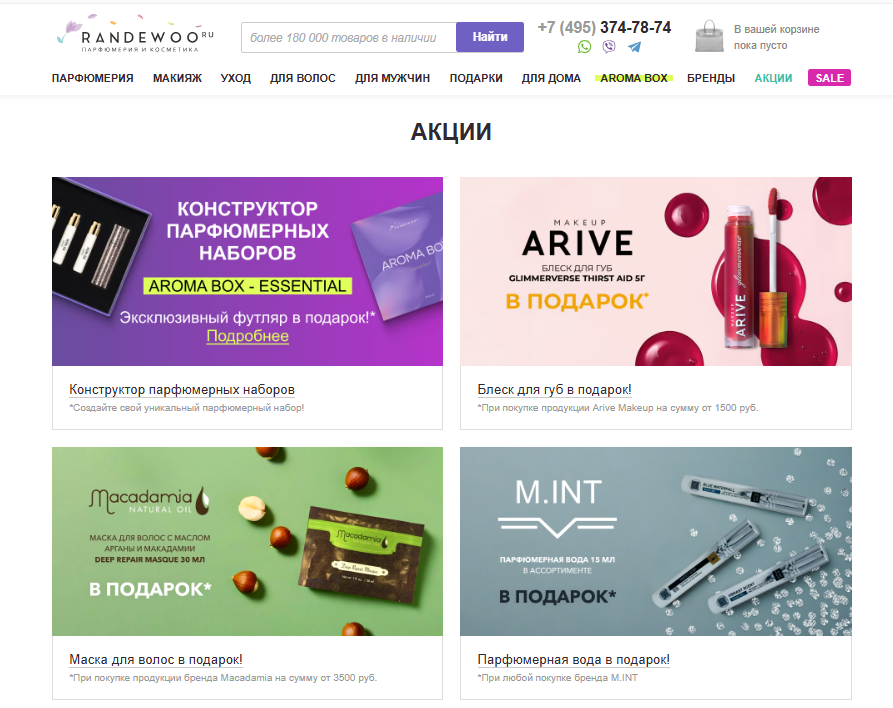Click the Randewoo logo
This screenshot has height=708, width=893.
coord(135,34)
